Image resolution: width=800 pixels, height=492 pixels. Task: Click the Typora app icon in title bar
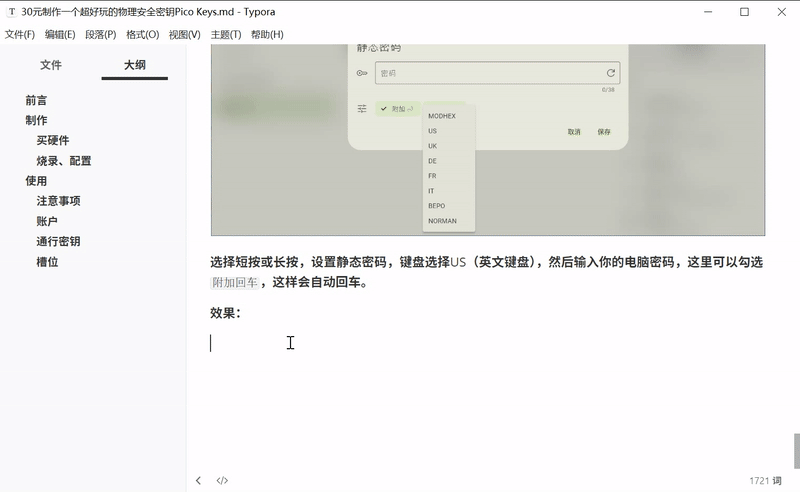pos(10,12)
